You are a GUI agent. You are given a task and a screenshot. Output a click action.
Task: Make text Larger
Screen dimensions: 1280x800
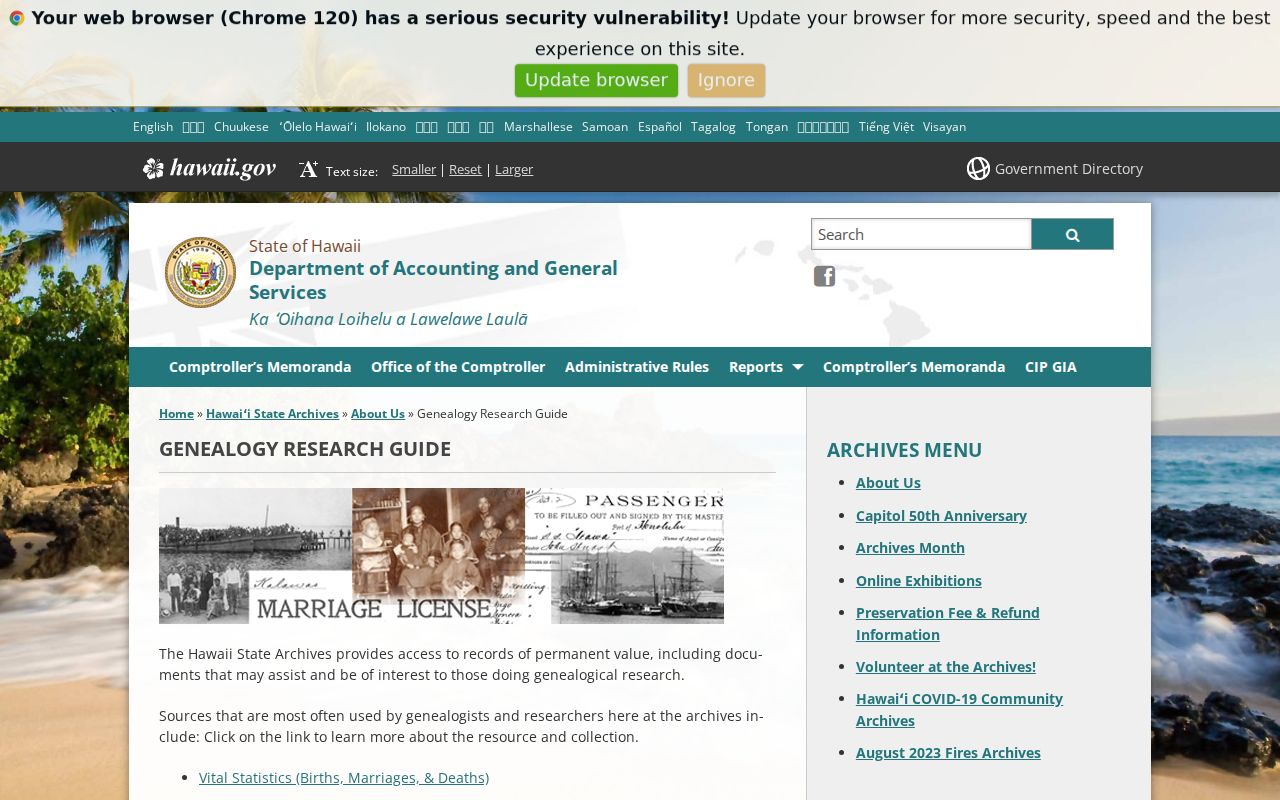[x=514, y=169]
